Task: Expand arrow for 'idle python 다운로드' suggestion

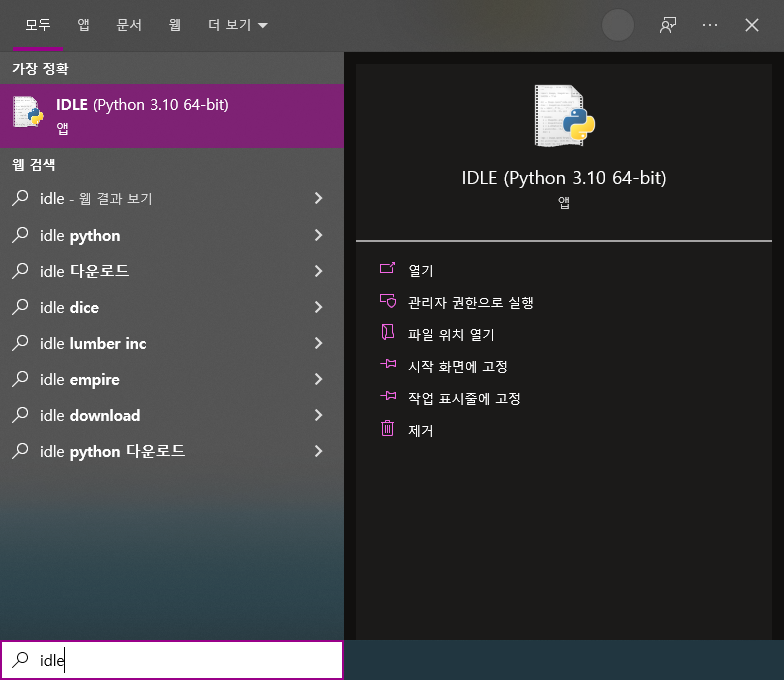Action: click(318, 451)
